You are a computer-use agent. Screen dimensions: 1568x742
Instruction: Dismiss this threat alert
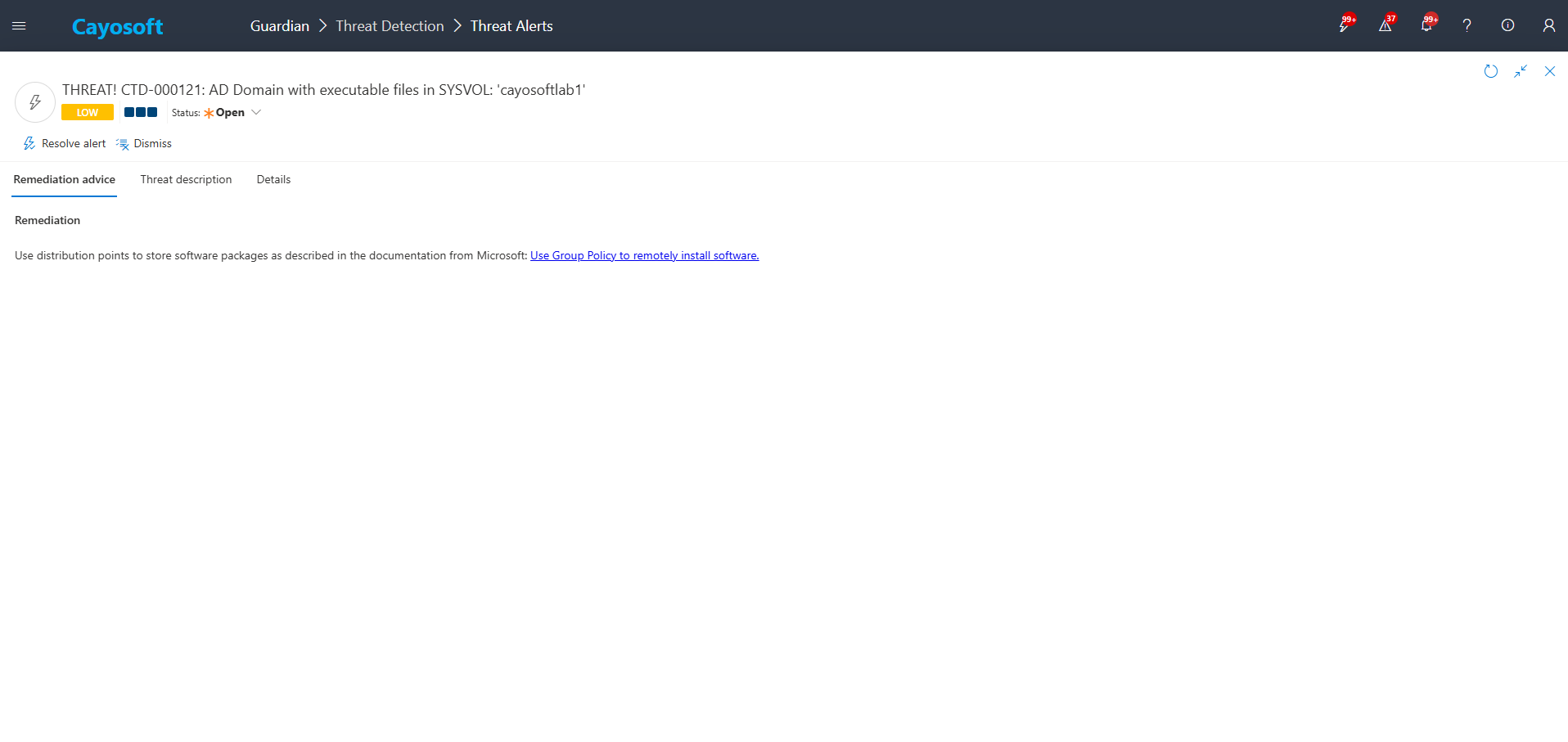click(x=144, y=144)
